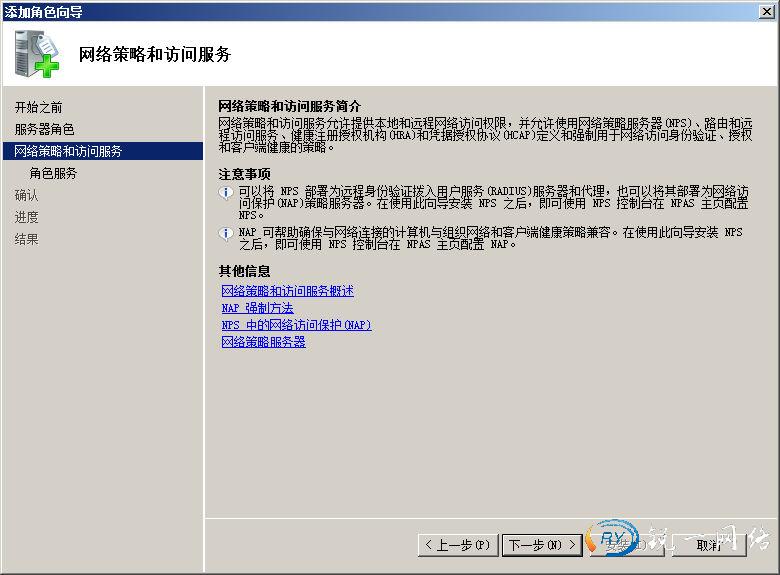Viewport: 780px width, 575px height.
Task: Select the 确认 step in the sidebar
Action: point(26,195)
